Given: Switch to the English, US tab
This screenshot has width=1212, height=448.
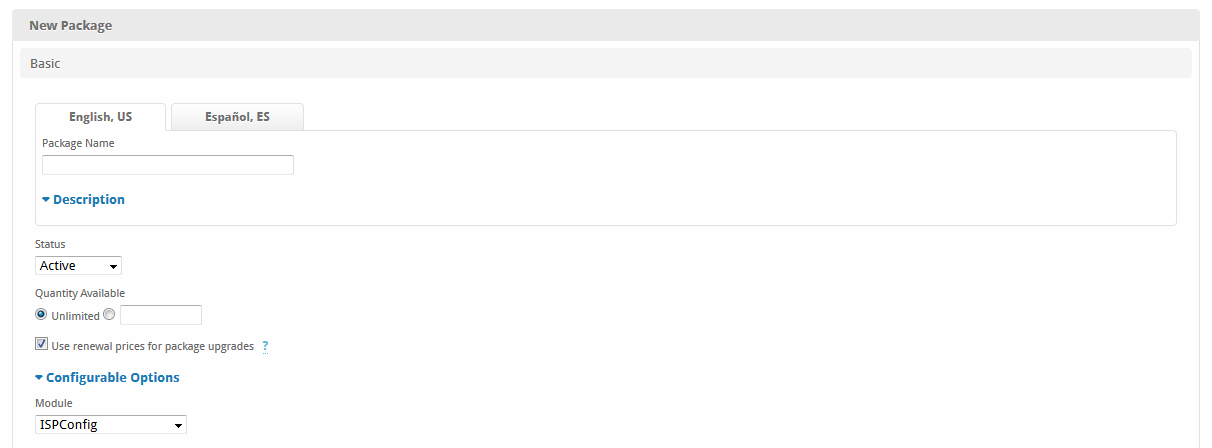Looking at the screenshot, I should [100, 117].
